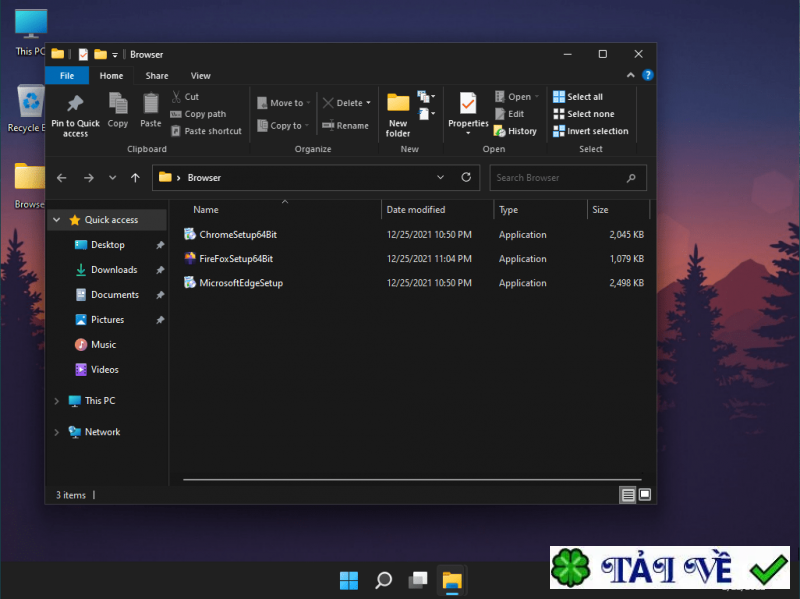800x599 pixels.
Task: Open Properties from the ribbon
Action: pos(467,104)
